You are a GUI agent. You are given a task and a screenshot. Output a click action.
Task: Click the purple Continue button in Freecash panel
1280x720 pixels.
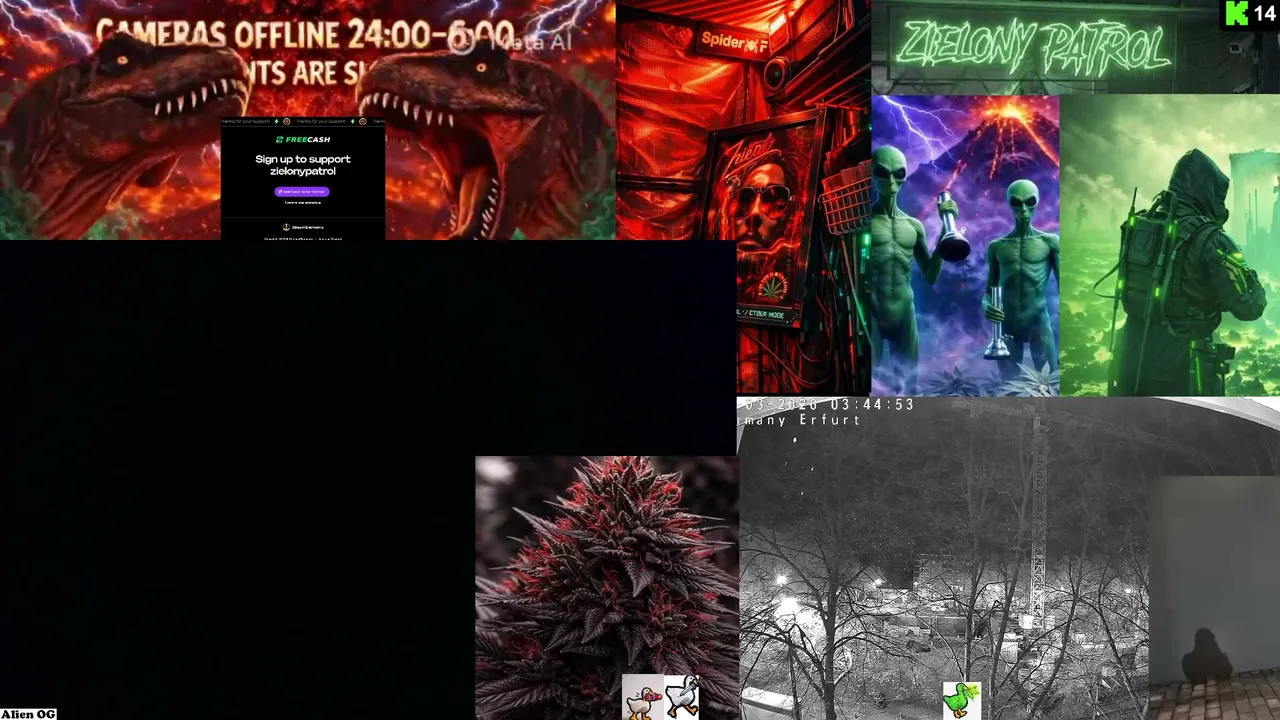pos(301,191)
